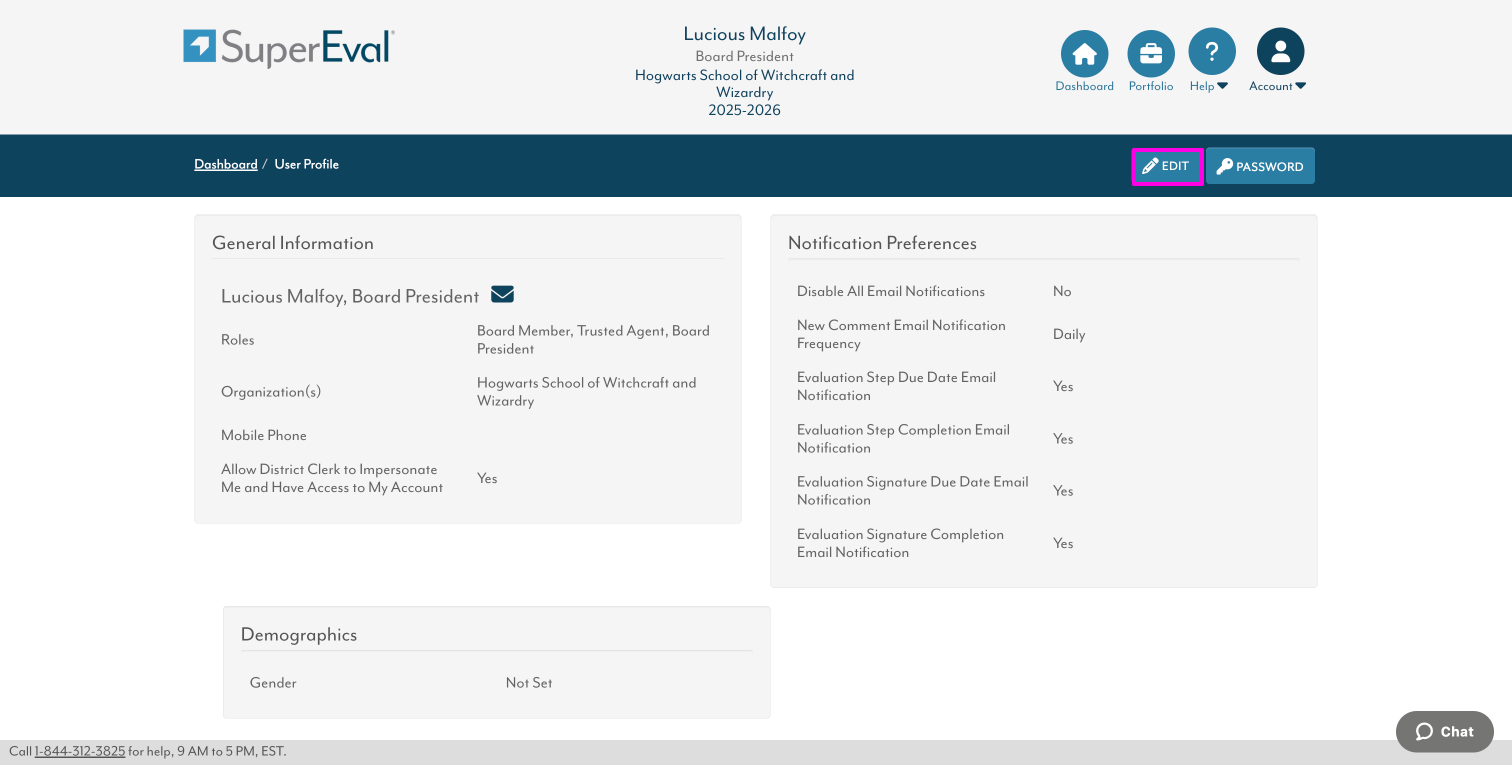This screenshot has height=765, width=1512.
Task: Click the 'Daily' frequency value
Action: pyautogui.click(x=1069, y=335)
